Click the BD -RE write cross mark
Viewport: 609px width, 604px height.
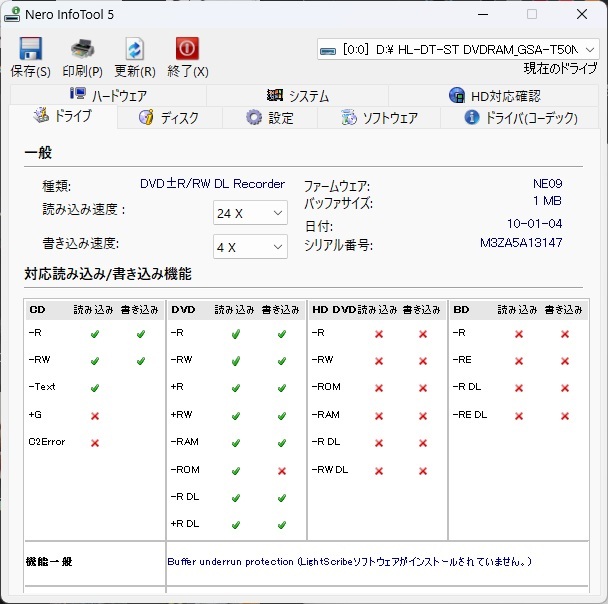(x=565, y=361)
